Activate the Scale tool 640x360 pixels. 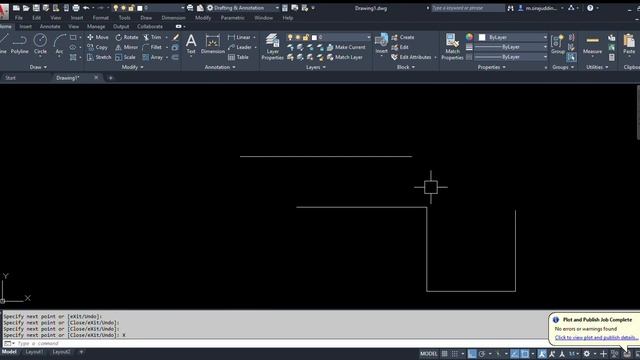click(125, 58)
